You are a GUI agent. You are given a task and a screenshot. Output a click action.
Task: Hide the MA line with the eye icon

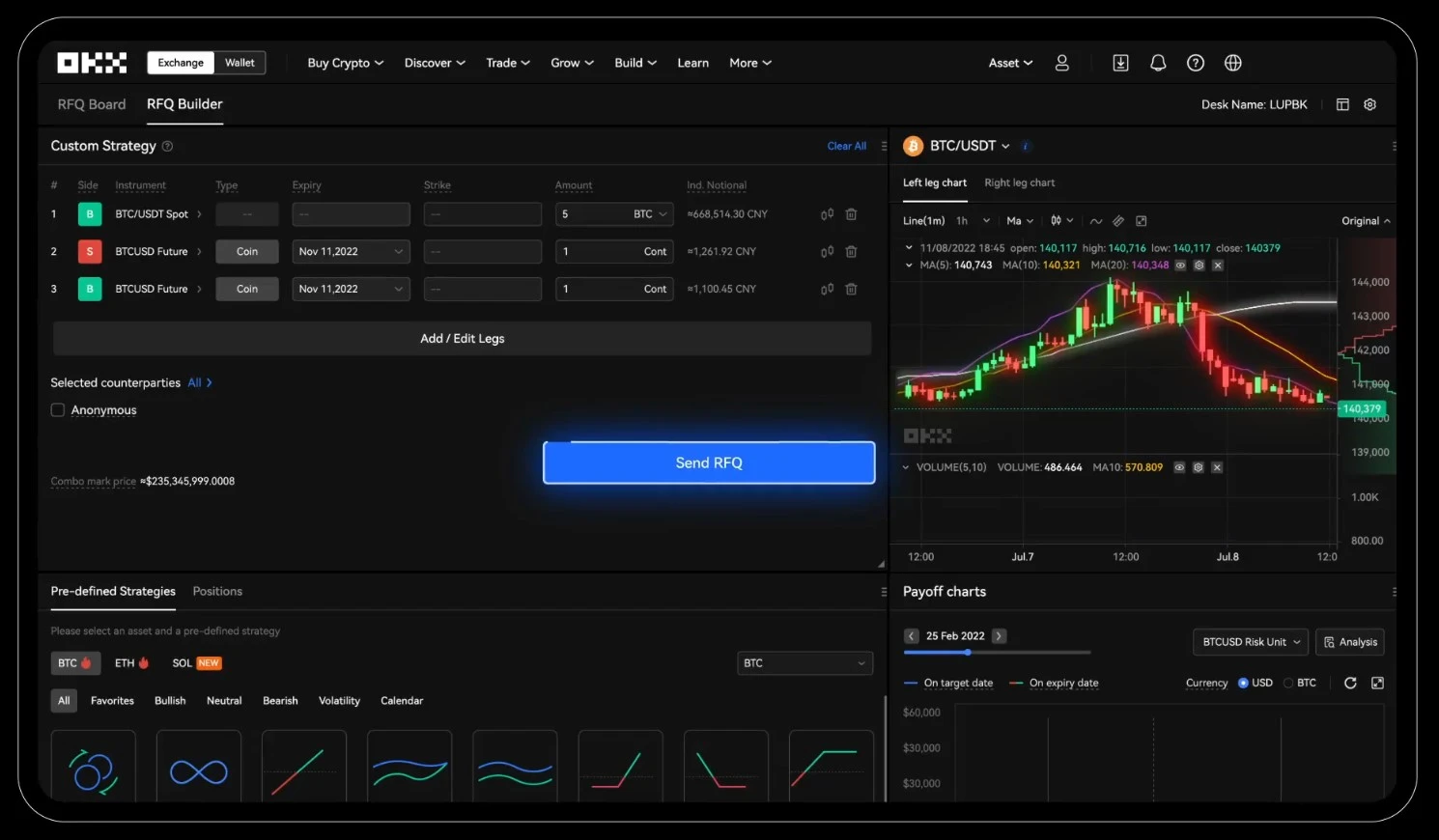(1179, 266)
